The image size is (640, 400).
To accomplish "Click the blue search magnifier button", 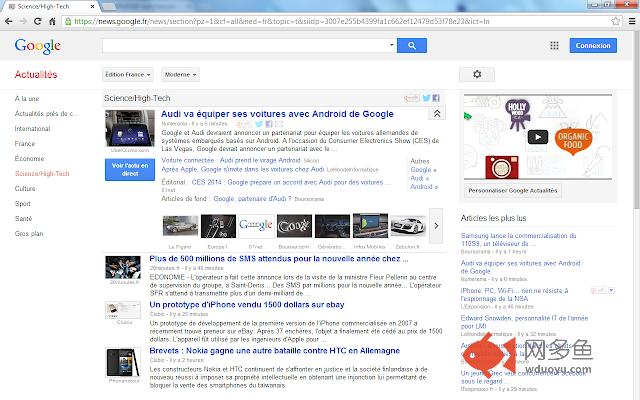I will pos(412,45).
